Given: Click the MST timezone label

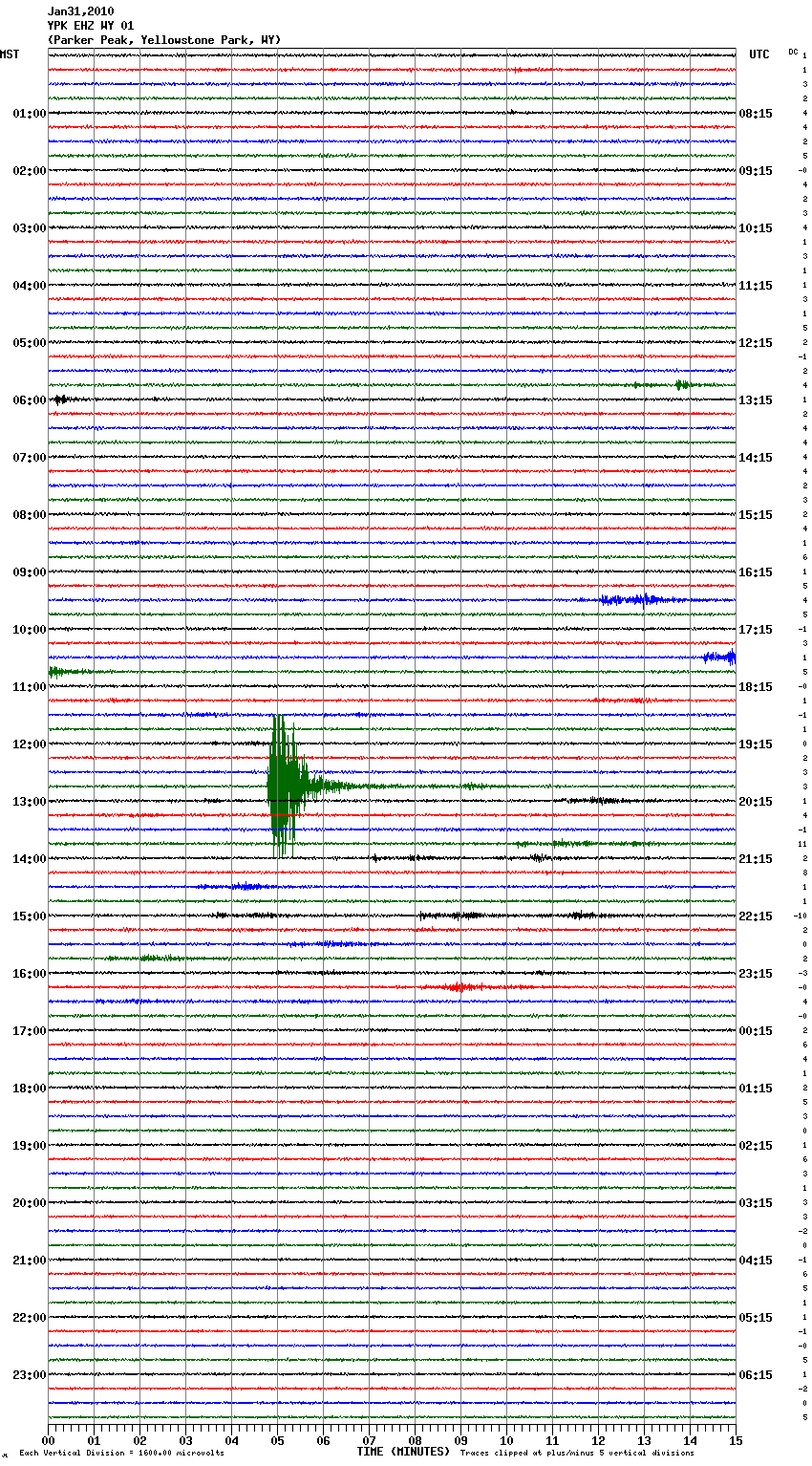Looking at the screenshot, I should 10,54.
